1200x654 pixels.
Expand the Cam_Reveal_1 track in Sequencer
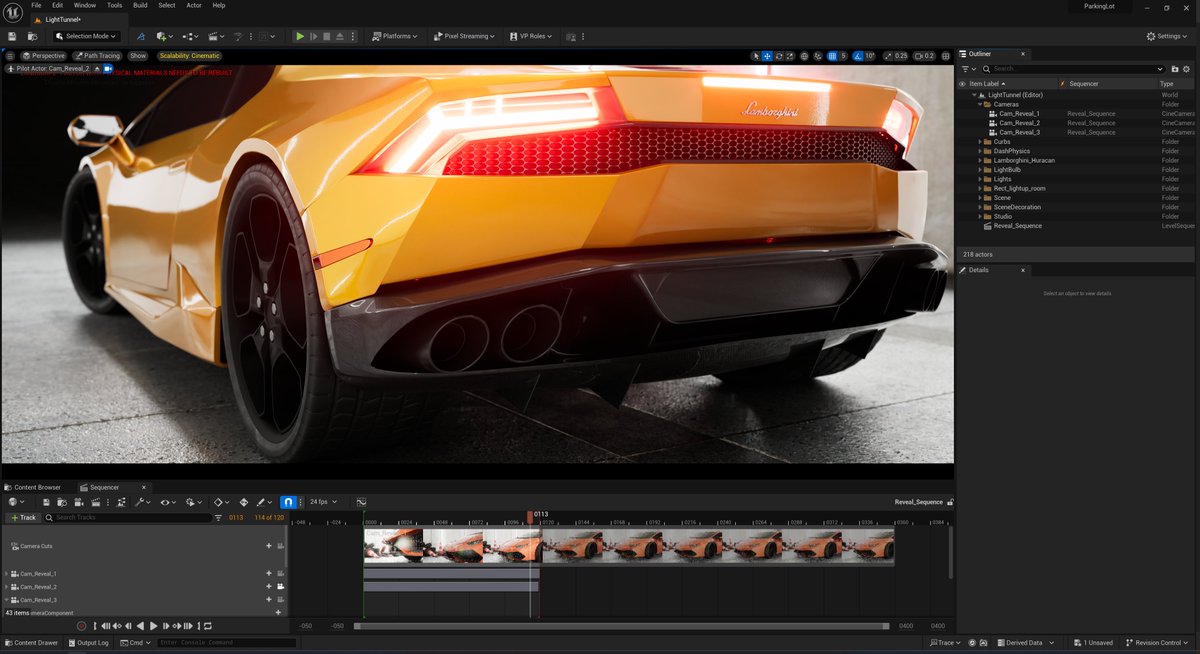coord(6,573)
